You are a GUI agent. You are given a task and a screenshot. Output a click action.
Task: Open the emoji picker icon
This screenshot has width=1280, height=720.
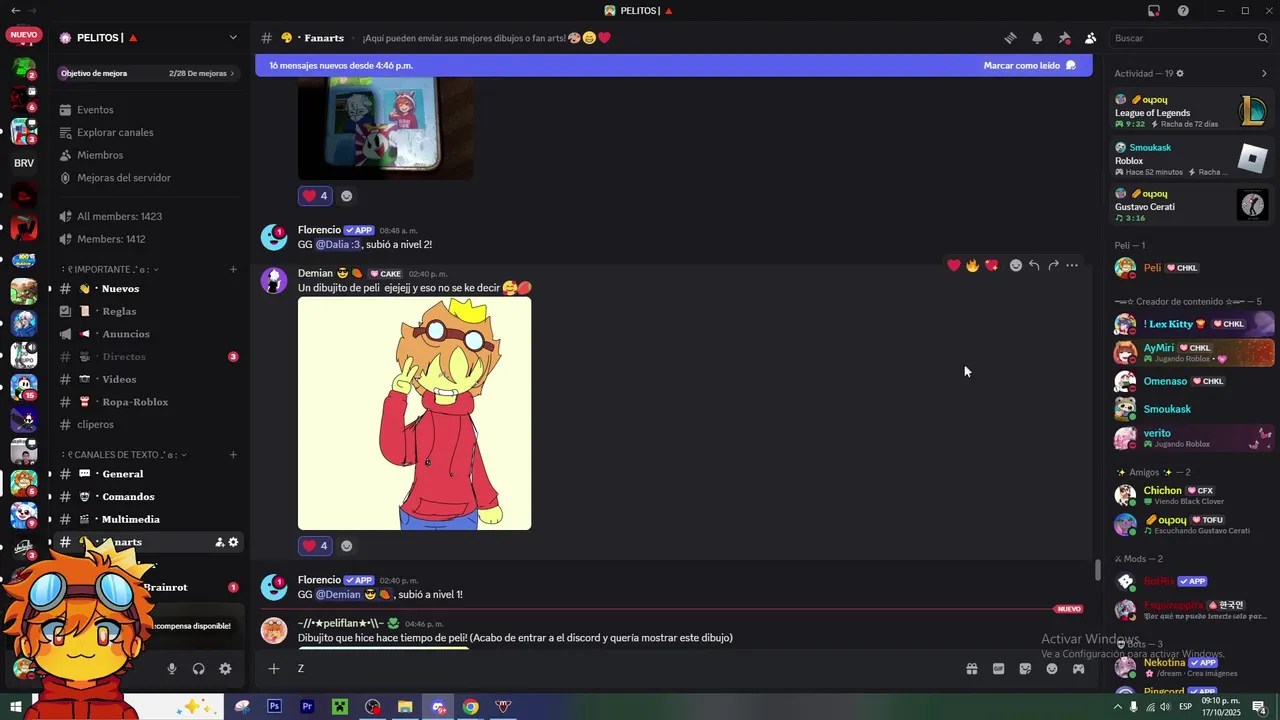(x=1052, y=669)
